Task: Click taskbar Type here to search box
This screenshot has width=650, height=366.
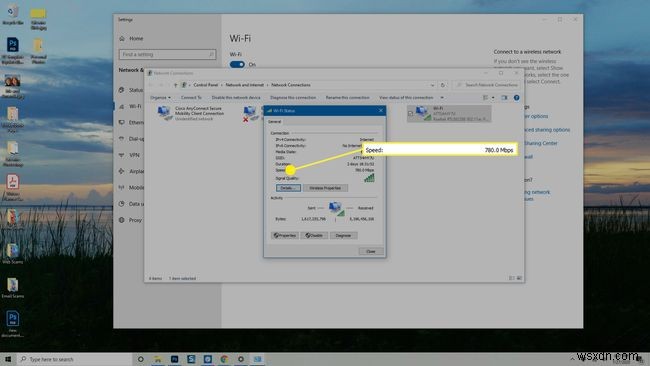Action: [75, 359]
